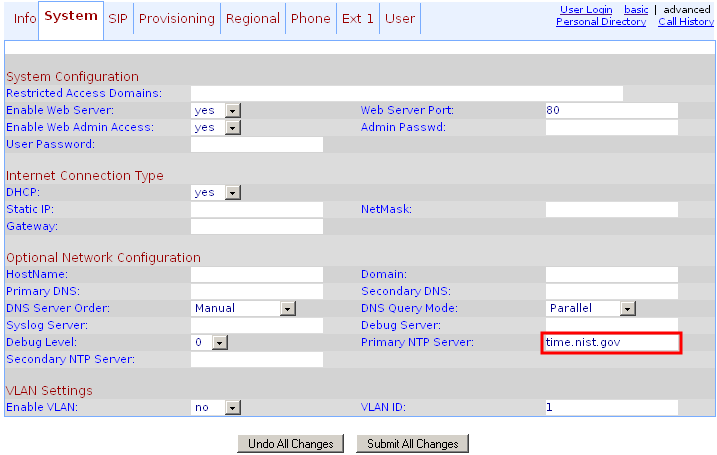
Task: Switch to the Regional tab
Action: click(x=253, y=19)
